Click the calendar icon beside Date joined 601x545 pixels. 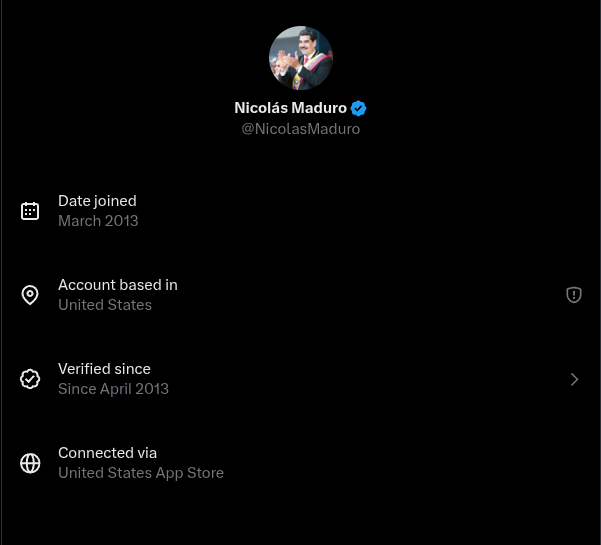[30, 211]
